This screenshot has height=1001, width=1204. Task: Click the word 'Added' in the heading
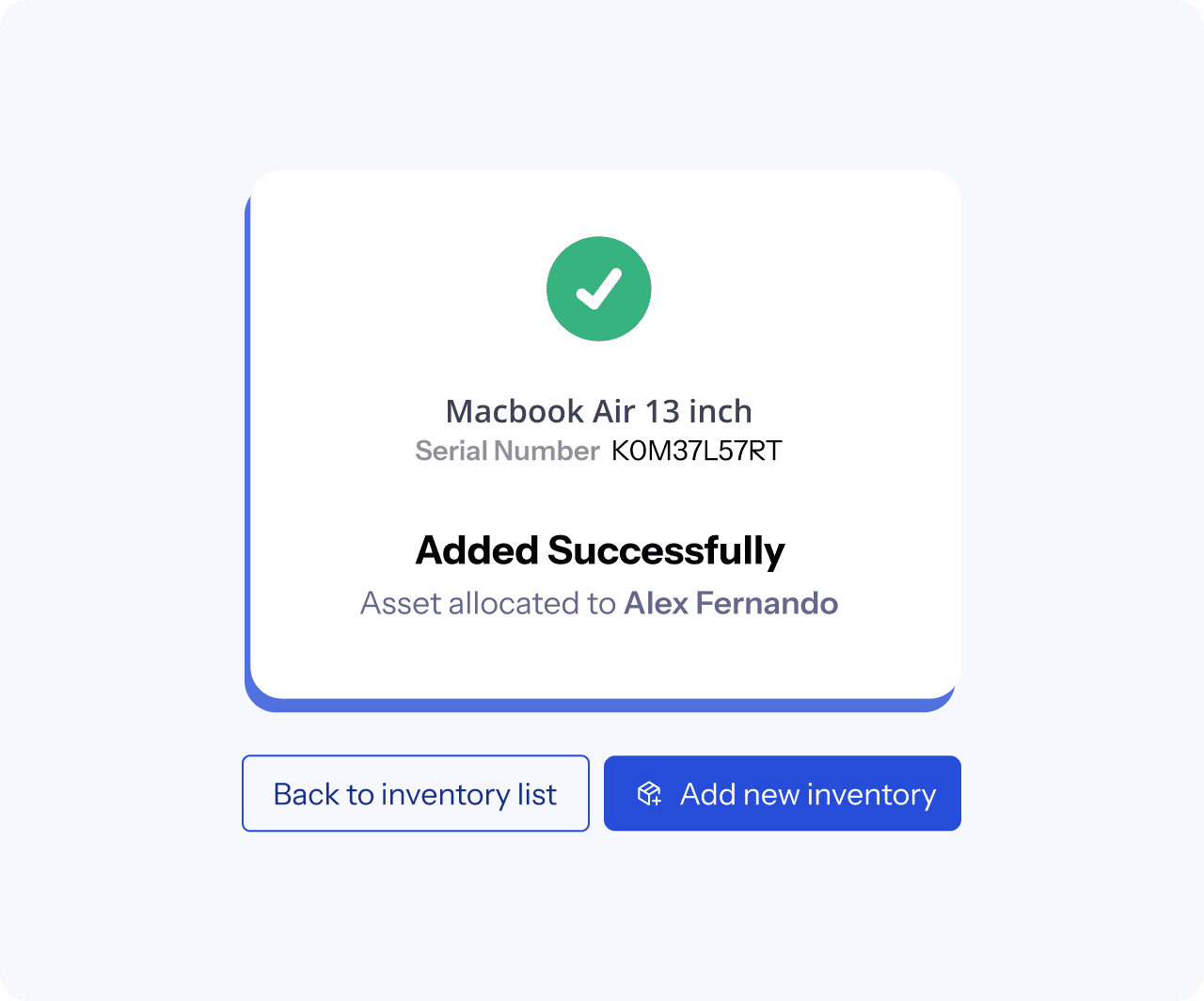click(477, 550)
